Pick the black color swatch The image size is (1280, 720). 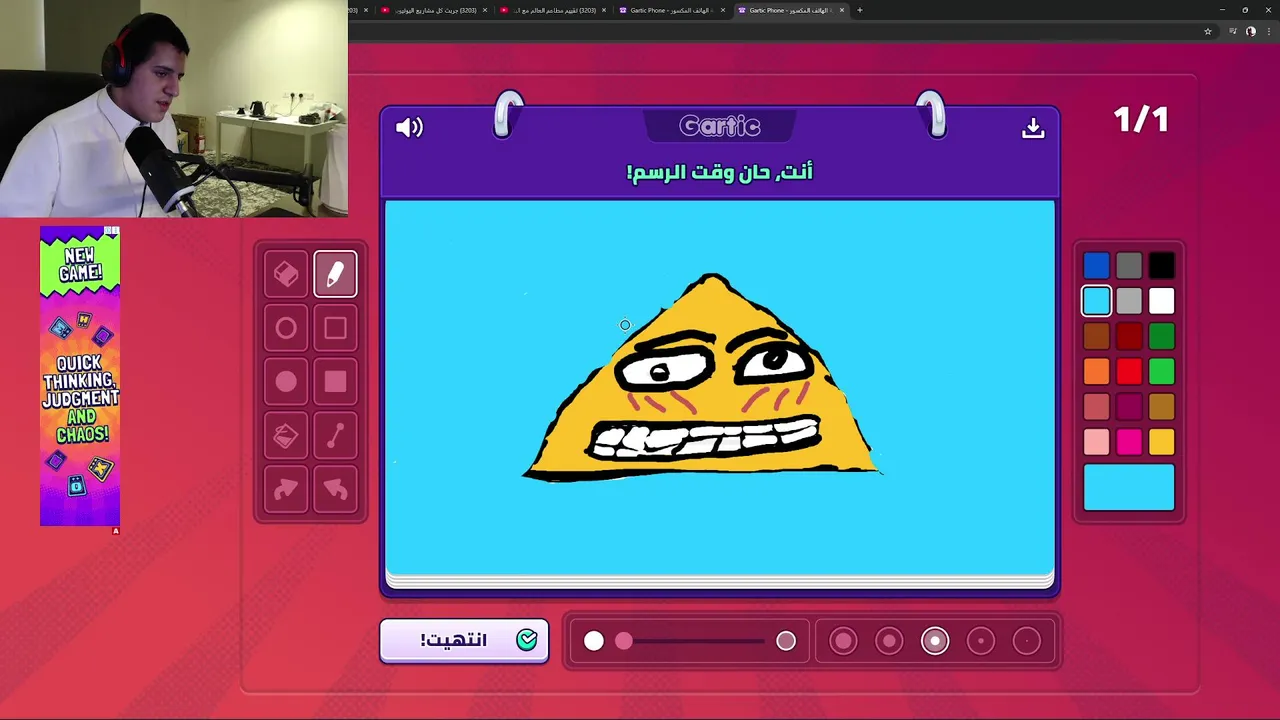[1162, 265]
